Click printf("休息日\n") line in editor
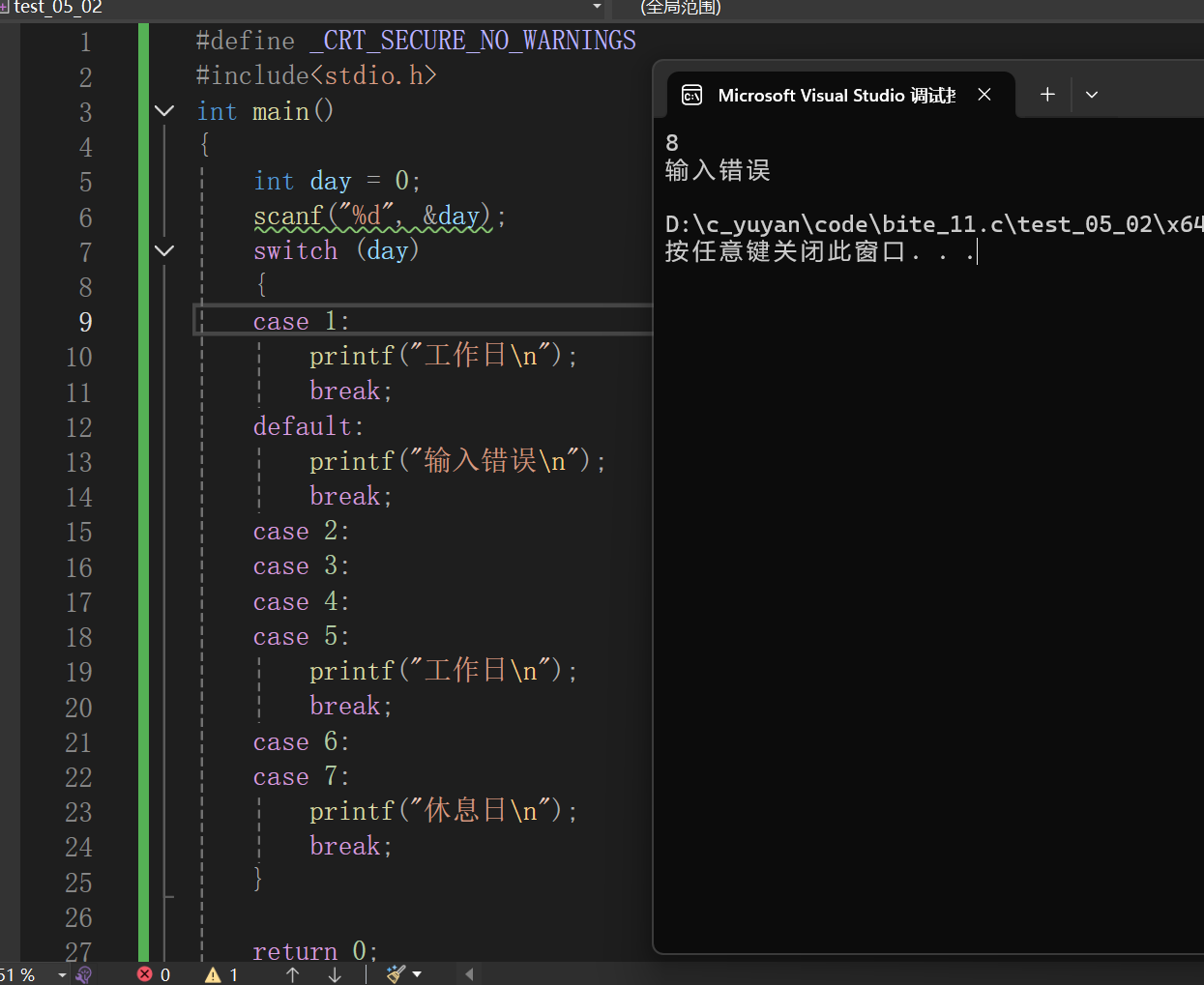The height and width of the screenshot is (985, 1204). [x=444, y=810]
